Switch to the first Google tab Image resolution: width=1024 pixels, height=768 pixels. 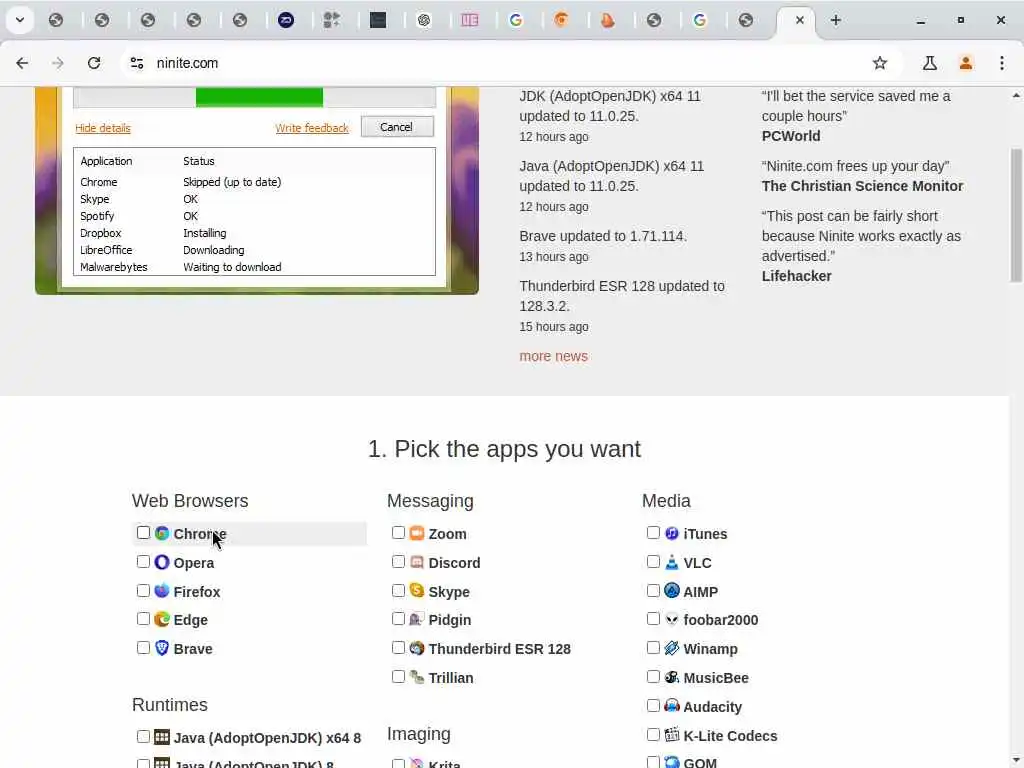[516, 20]
